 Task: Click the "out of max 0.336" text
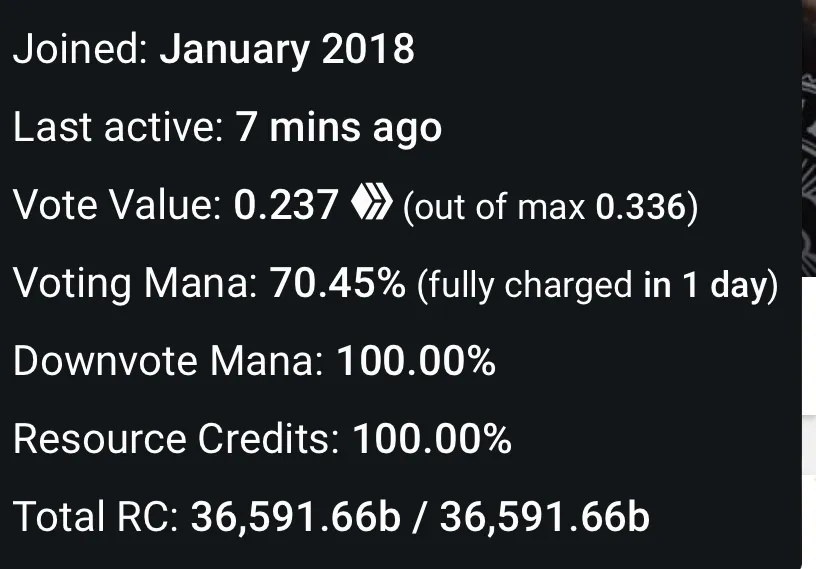pyautogui.click(x=550, y=207)
